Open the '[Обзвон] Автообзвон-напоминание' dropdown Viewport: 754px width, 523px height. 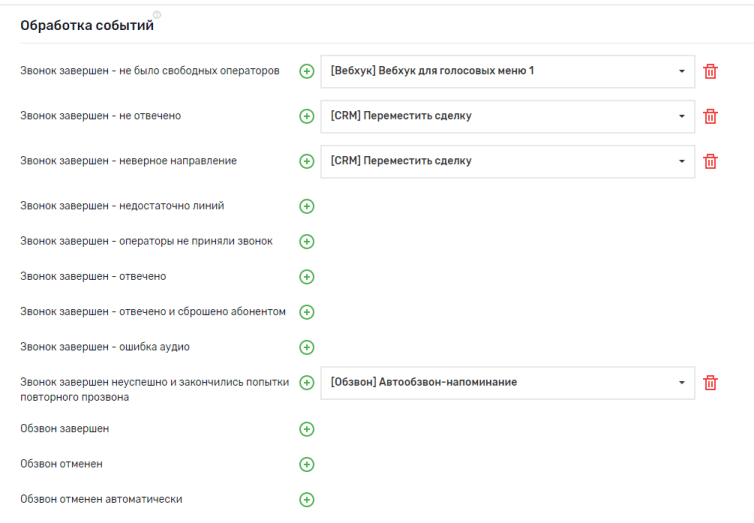pyautogui.click(x=681, y=383)
